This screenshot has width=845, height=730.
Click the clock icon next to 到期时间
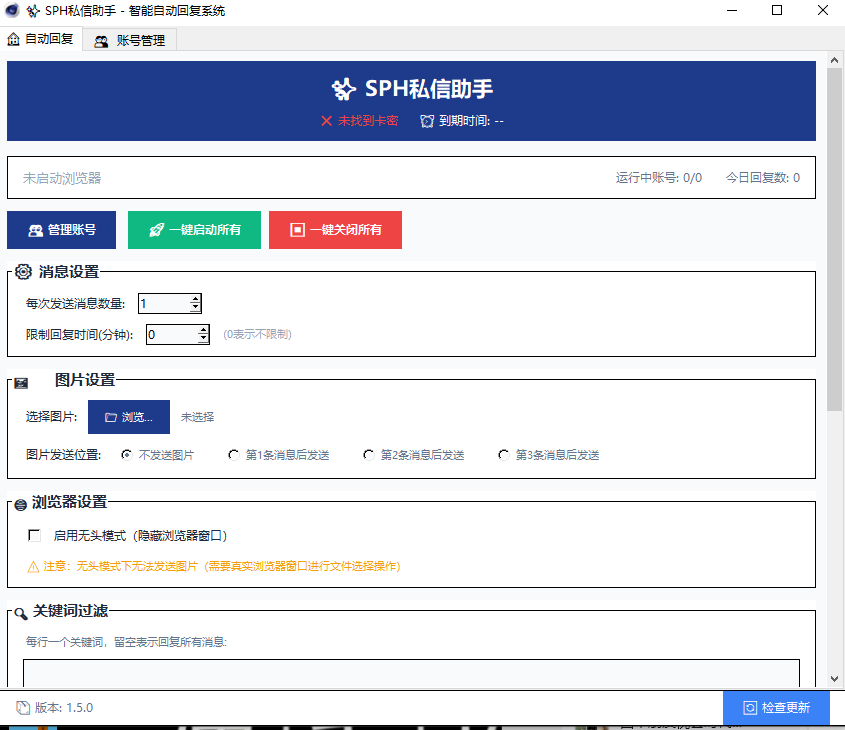[427, 121]
